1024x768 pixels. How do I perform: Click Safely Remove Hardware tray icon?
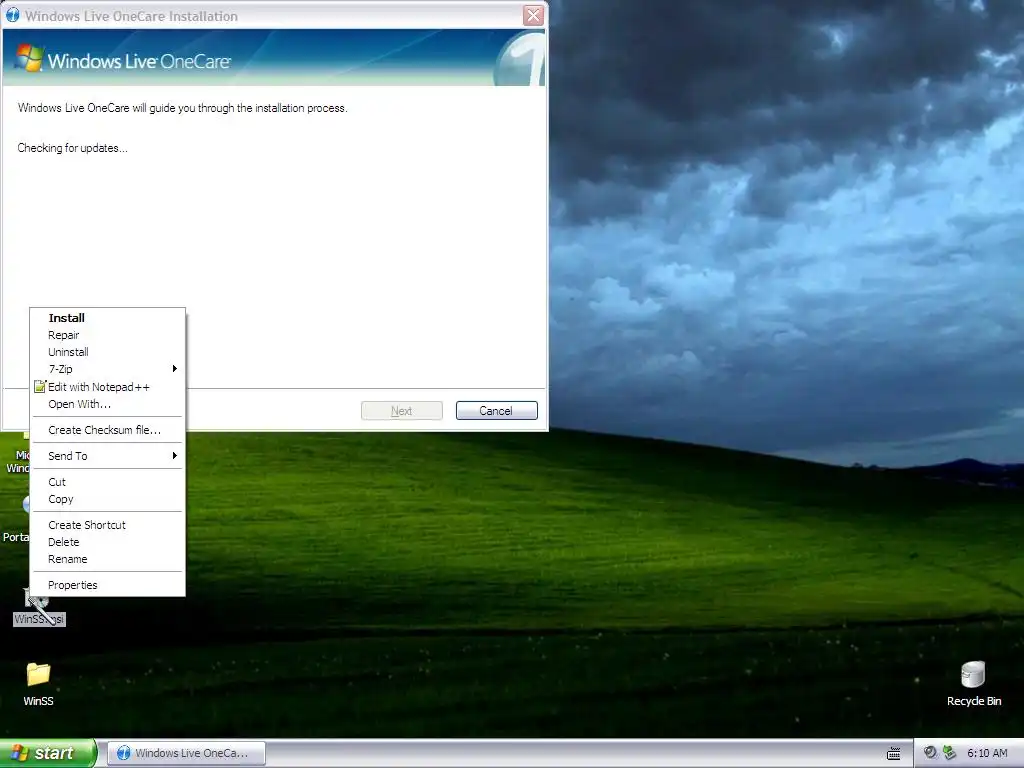(950, 752)
